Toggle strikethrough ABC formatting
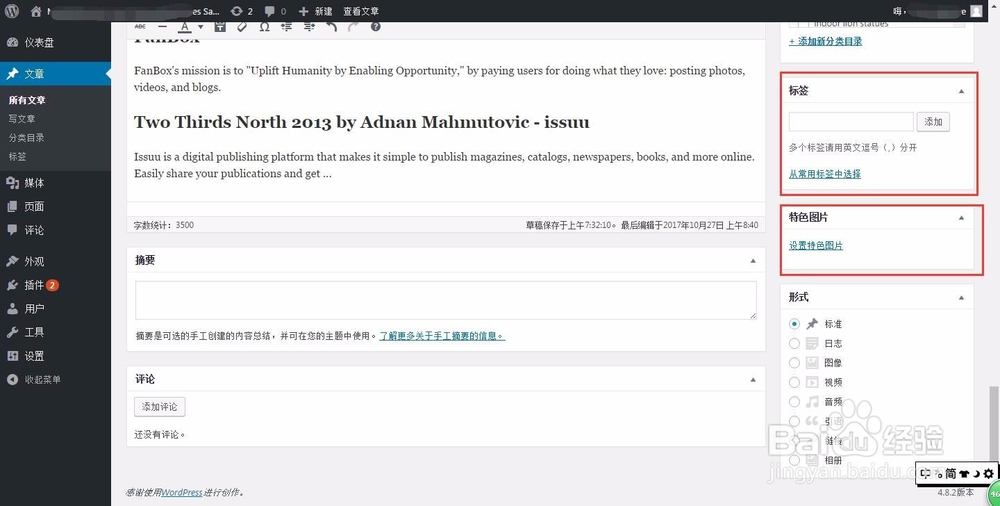Screen dimensions: 1000x506 [140, 27]
